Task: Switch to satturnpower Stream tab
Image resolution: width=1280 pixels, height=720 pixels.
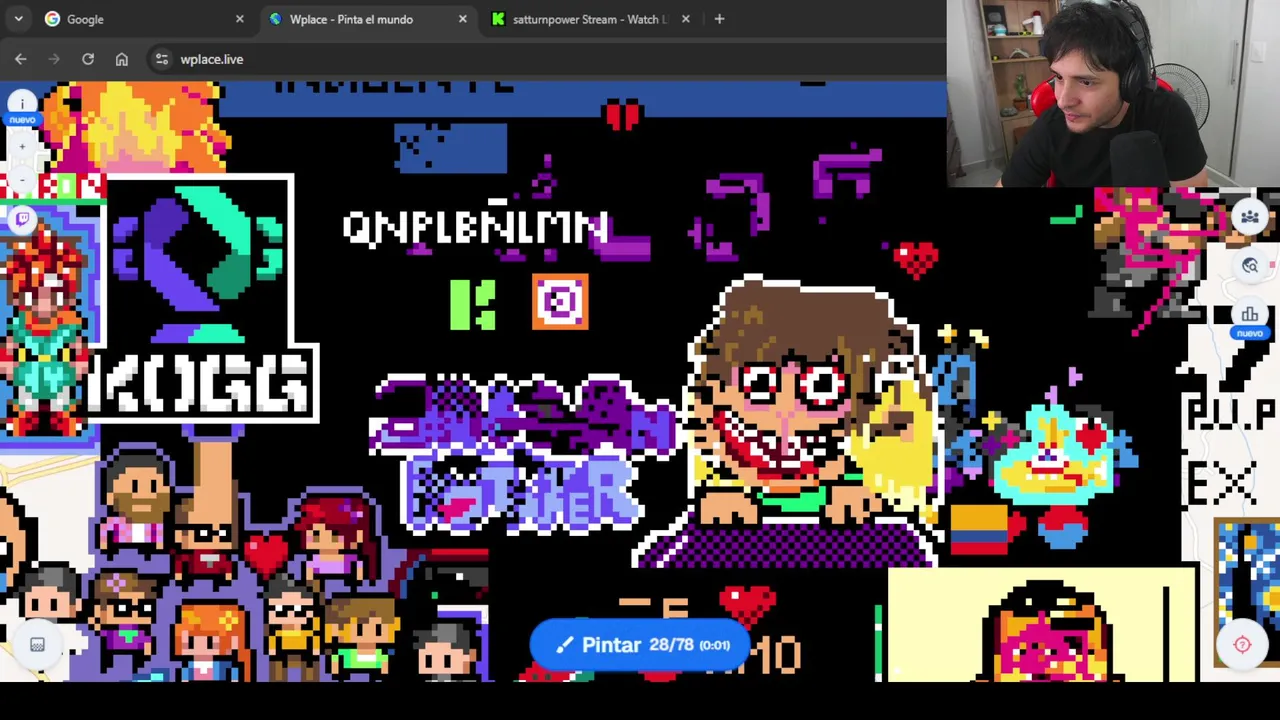Action: 590,19
